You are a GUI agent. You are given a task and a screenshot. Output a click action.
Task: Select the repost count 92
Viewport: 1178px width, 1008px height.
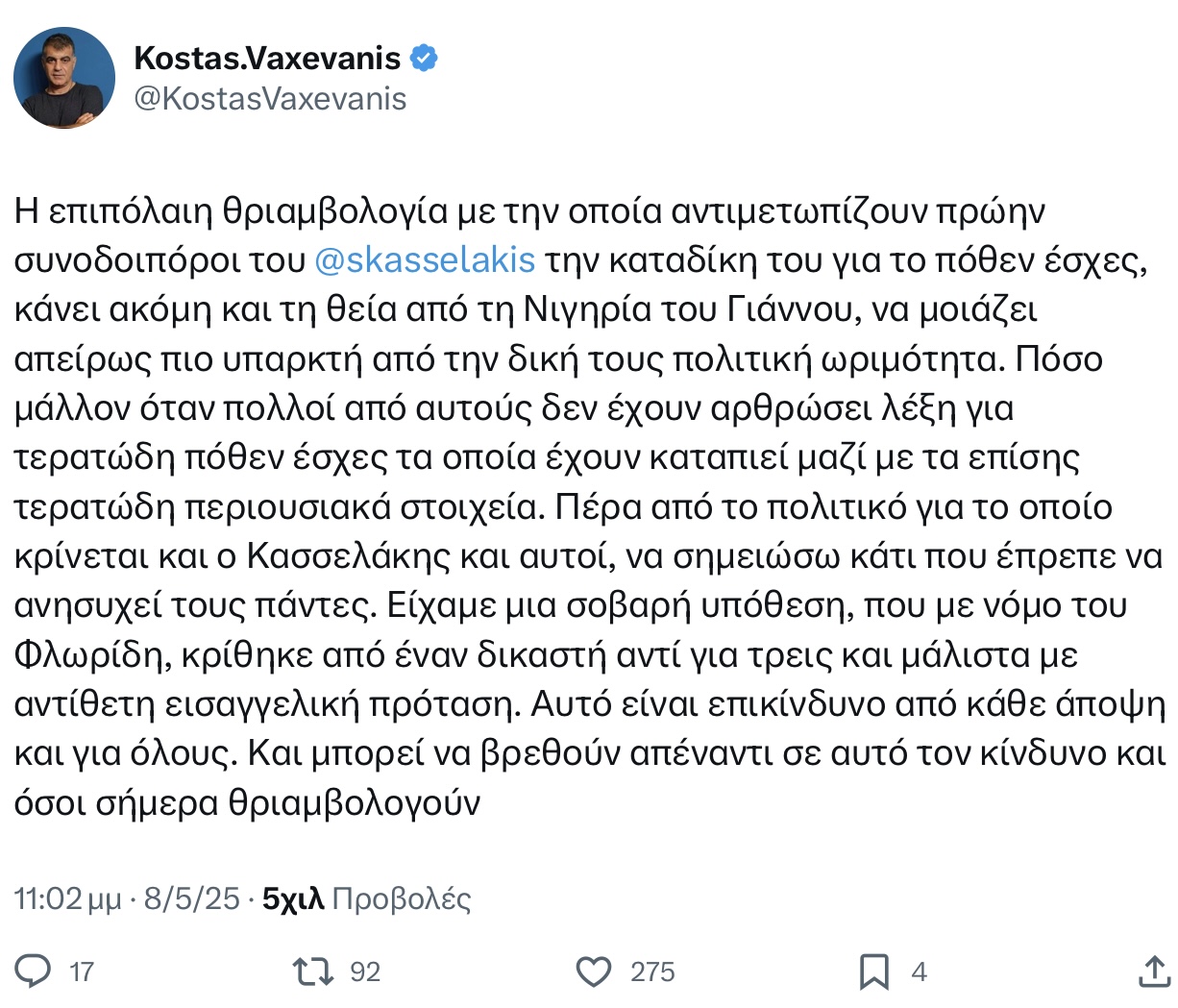pos(365,972)
